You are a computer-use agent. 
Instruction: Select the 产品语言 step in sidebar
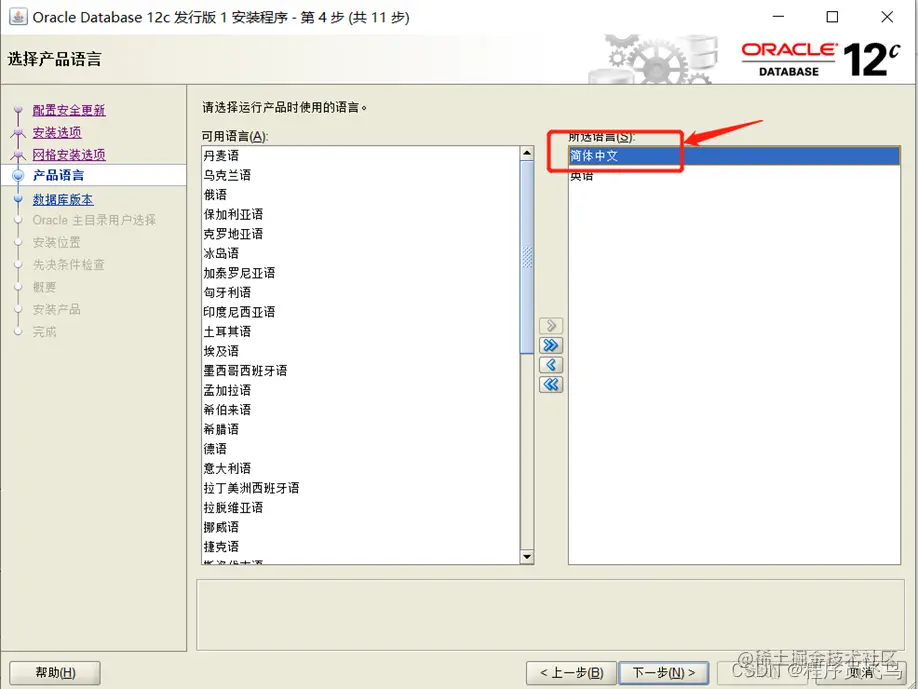coord(58,175)
